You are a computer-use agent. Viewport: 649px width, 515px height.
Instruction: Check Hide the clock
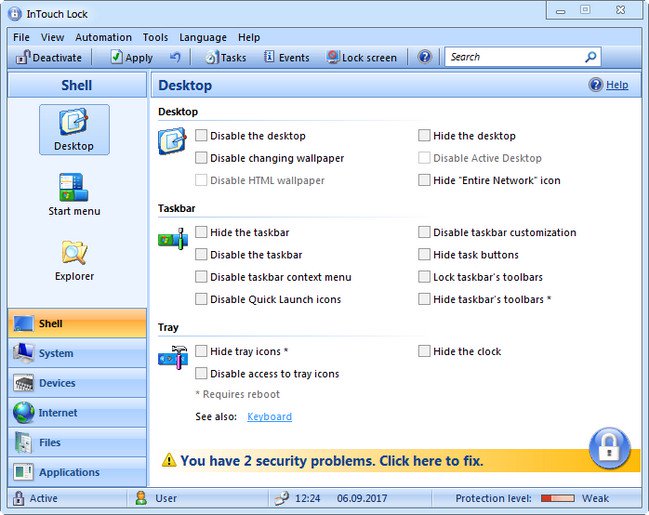click(424, 351)
